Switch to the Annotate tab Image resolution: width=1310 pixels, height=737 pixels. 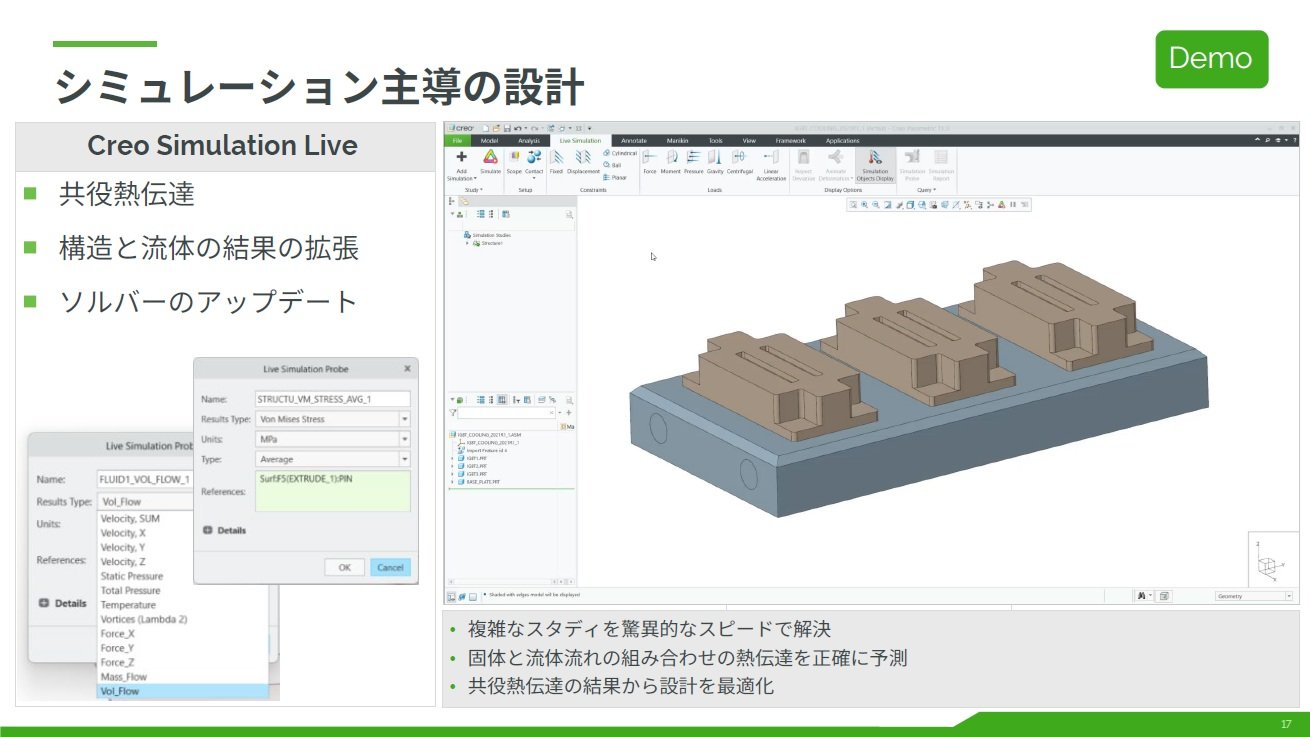(634, 141)
